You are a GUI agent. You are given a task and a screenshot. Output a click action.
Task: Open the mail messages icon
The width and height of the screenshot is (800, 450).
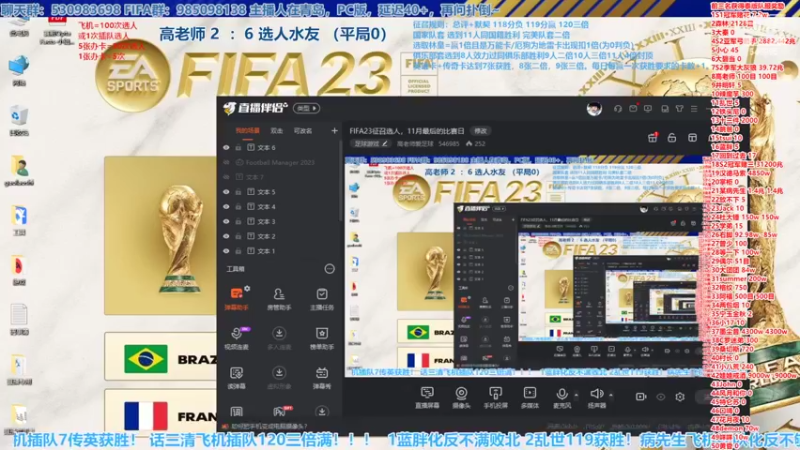pyautogui.click(x=633, y=109)
